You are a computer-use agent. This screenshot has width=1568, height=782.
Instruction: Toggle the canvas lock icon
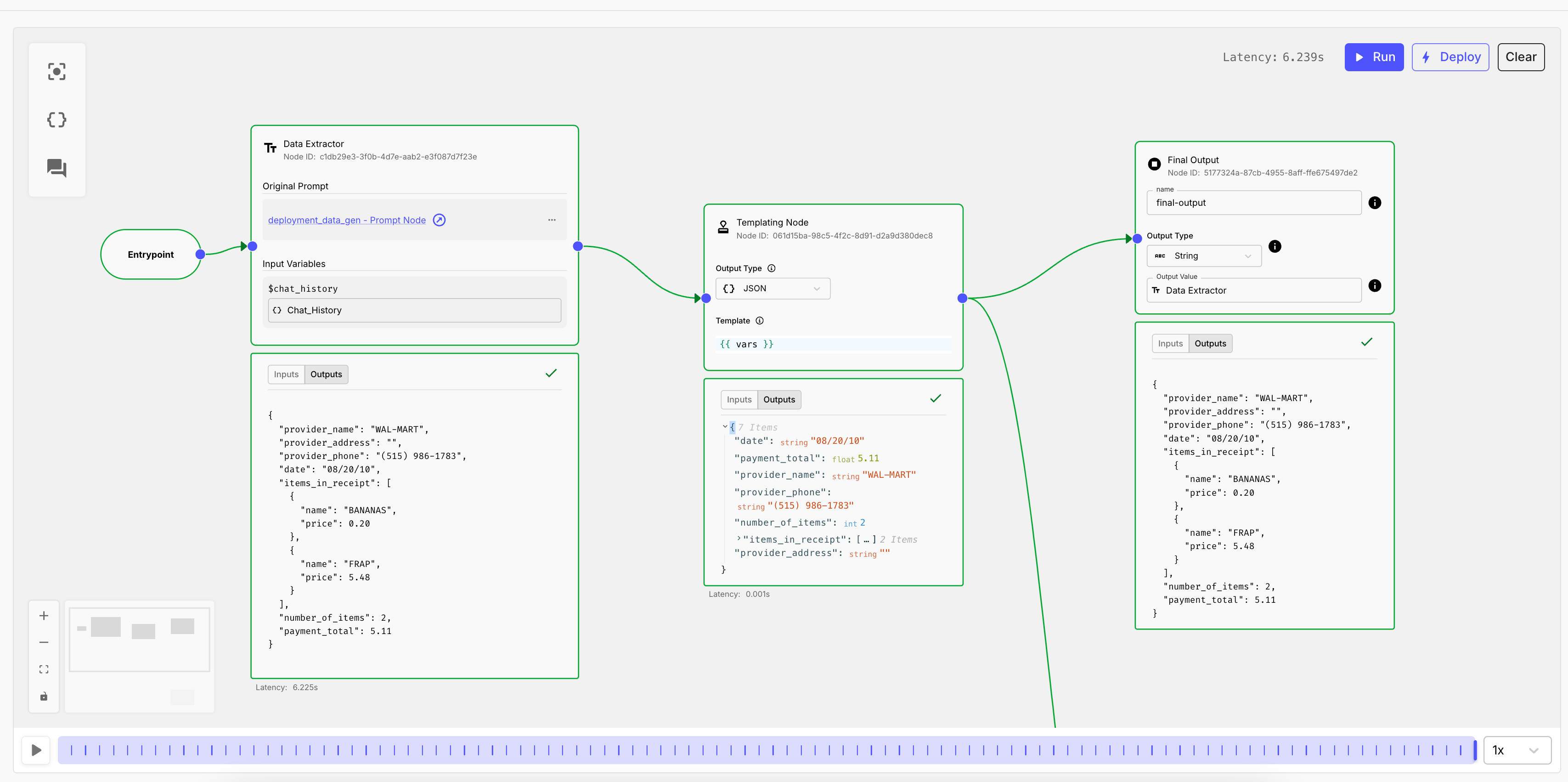click(44, 696)
